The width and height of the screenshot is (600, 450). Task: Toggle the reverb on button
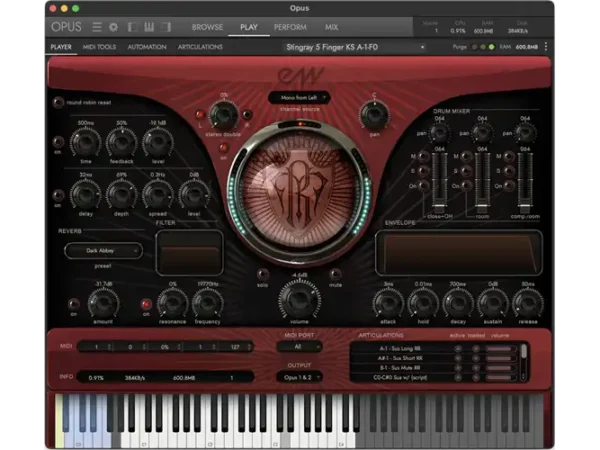[73, 304]
